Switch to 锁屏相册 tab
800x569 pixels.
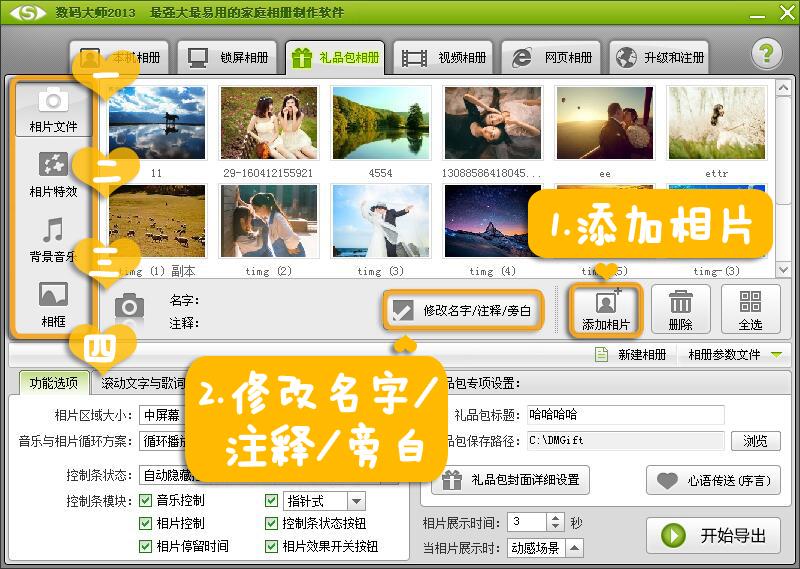(x=227, y=58)
